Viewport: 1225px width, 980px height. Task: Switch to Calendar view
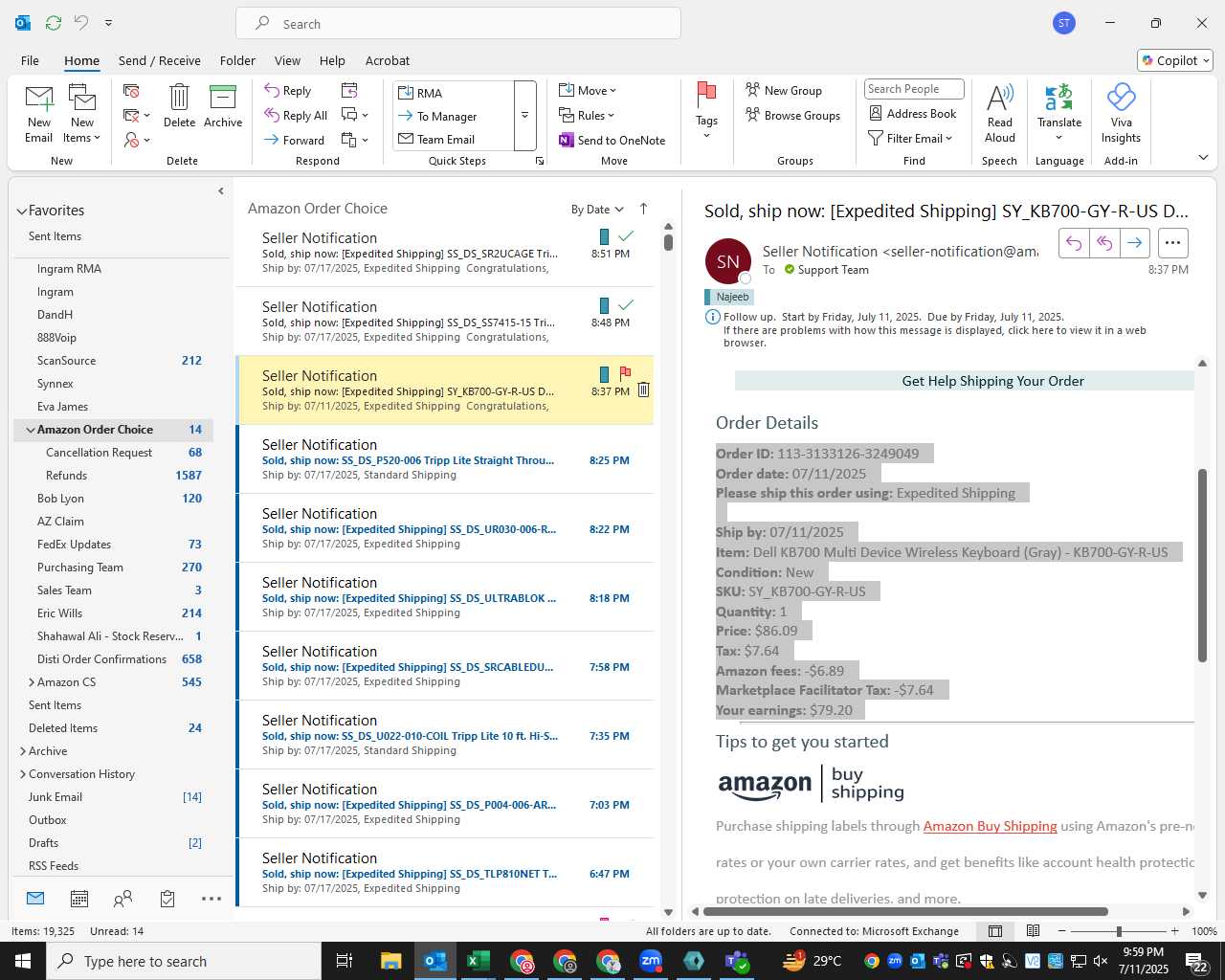coord(79,899)
